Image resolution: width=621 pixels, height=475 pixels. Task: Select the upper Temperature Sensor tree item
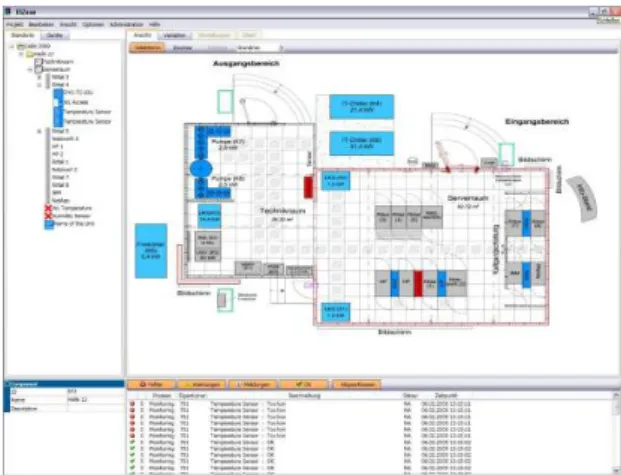click(x=88, y=112)
